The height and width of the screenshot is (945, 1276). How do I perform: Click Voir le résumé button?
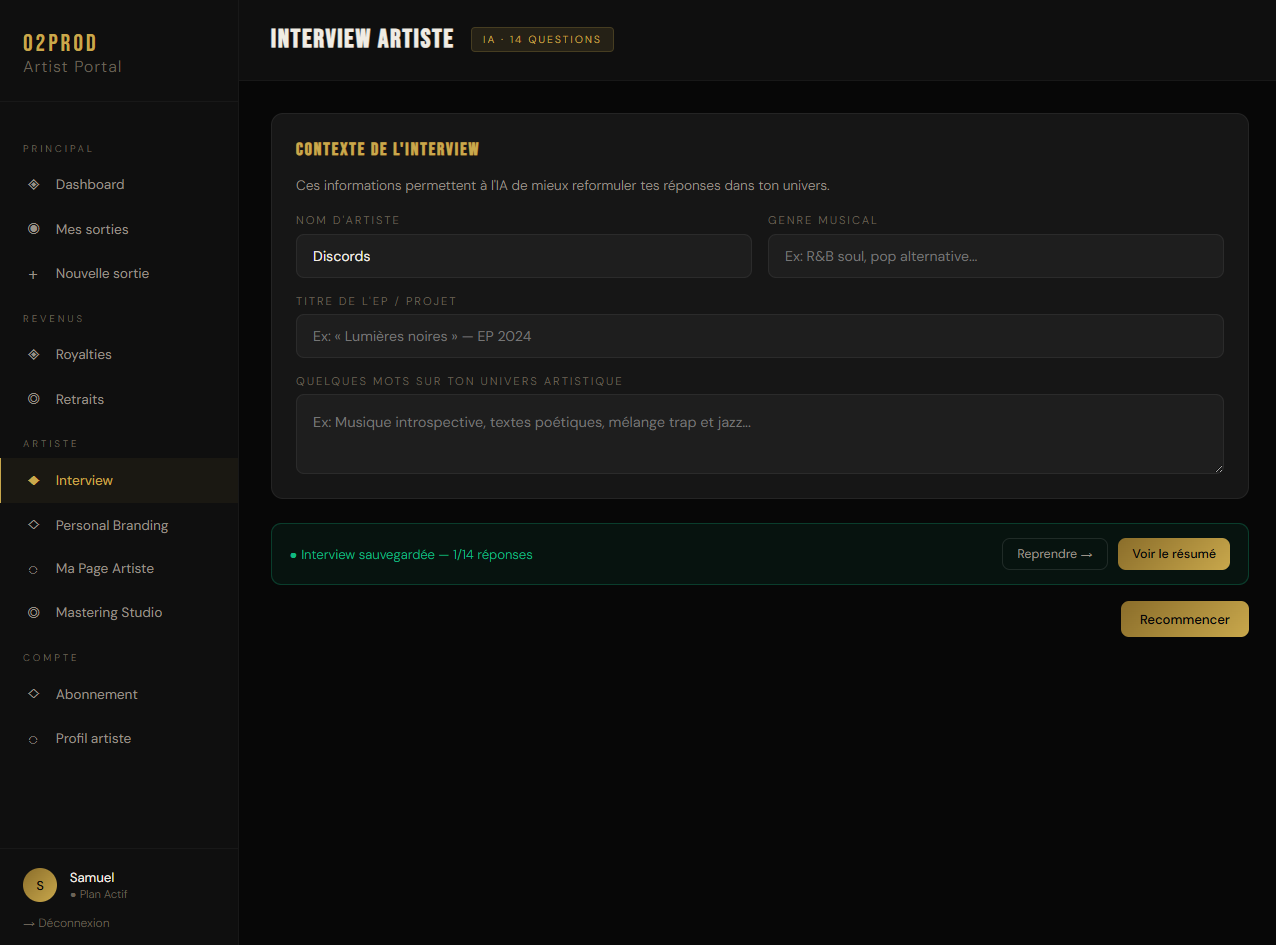[1174, 554]
